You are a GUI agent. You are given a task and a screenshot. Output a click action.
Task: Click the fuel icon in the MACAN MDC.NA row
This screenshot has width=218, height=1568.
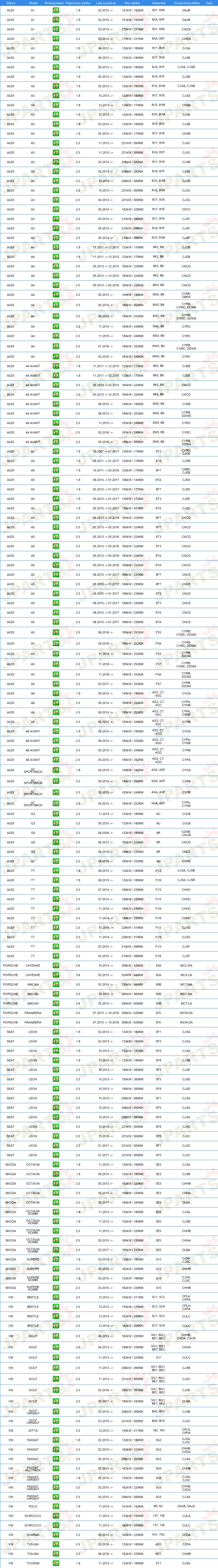coord(56,994)
